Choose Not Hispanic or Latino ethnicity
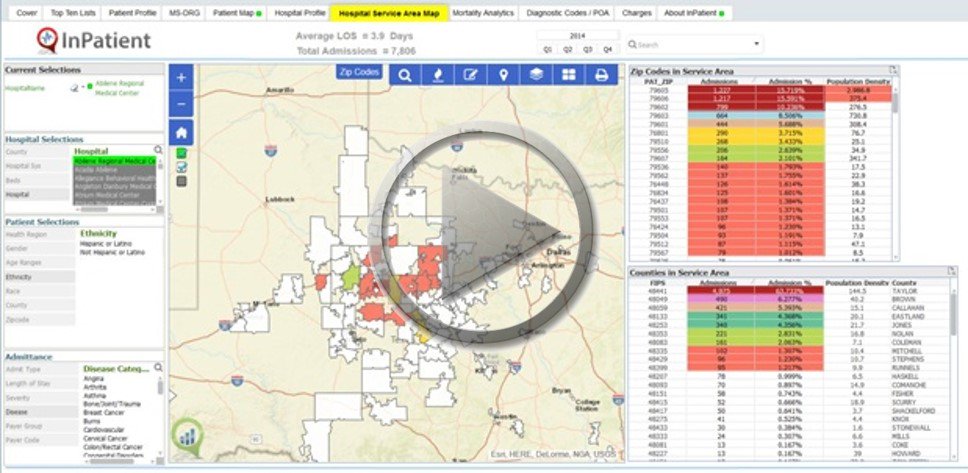The width and height of the screenshot is (968, 473). pyautogui.click(x=112, y=253)
